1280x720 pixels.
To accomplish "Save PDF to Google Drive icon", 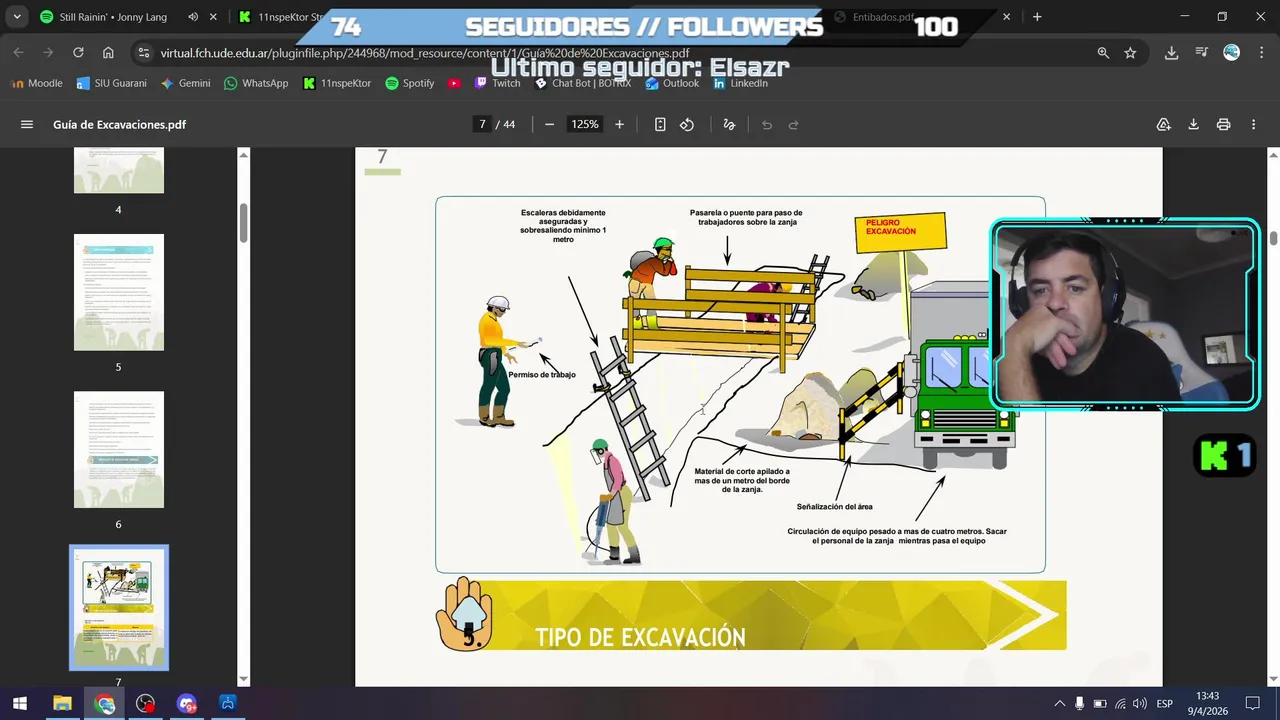I will 1163,125.
